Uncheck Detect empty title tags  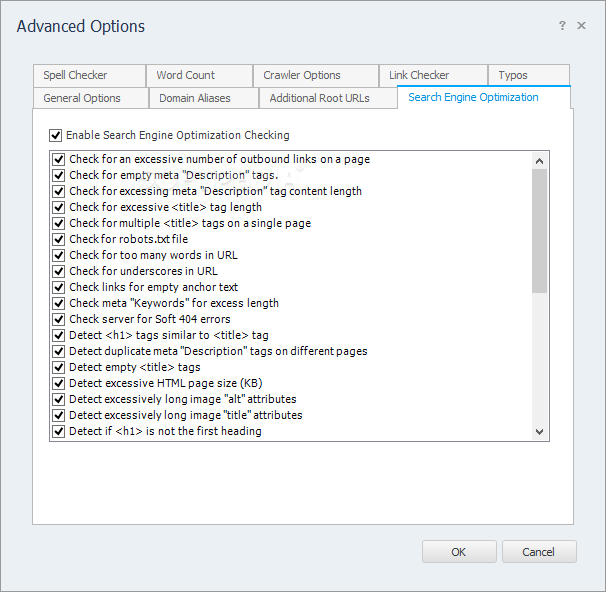tap(58, 367)
